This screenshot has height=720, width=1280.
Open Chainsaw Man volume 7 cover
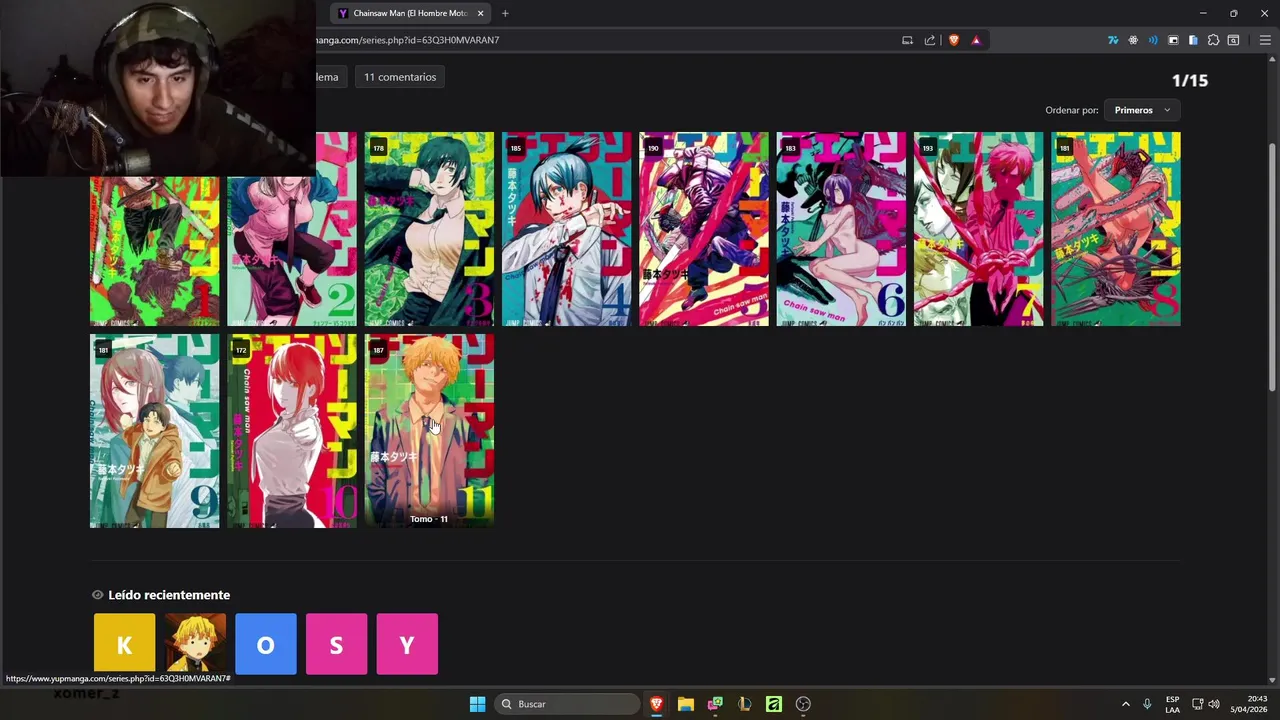(978, 229)
